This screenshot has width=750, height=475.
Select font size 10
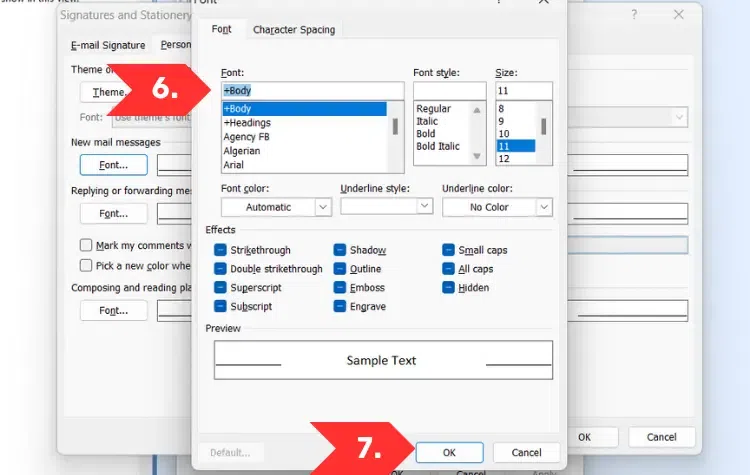(516, 133)
